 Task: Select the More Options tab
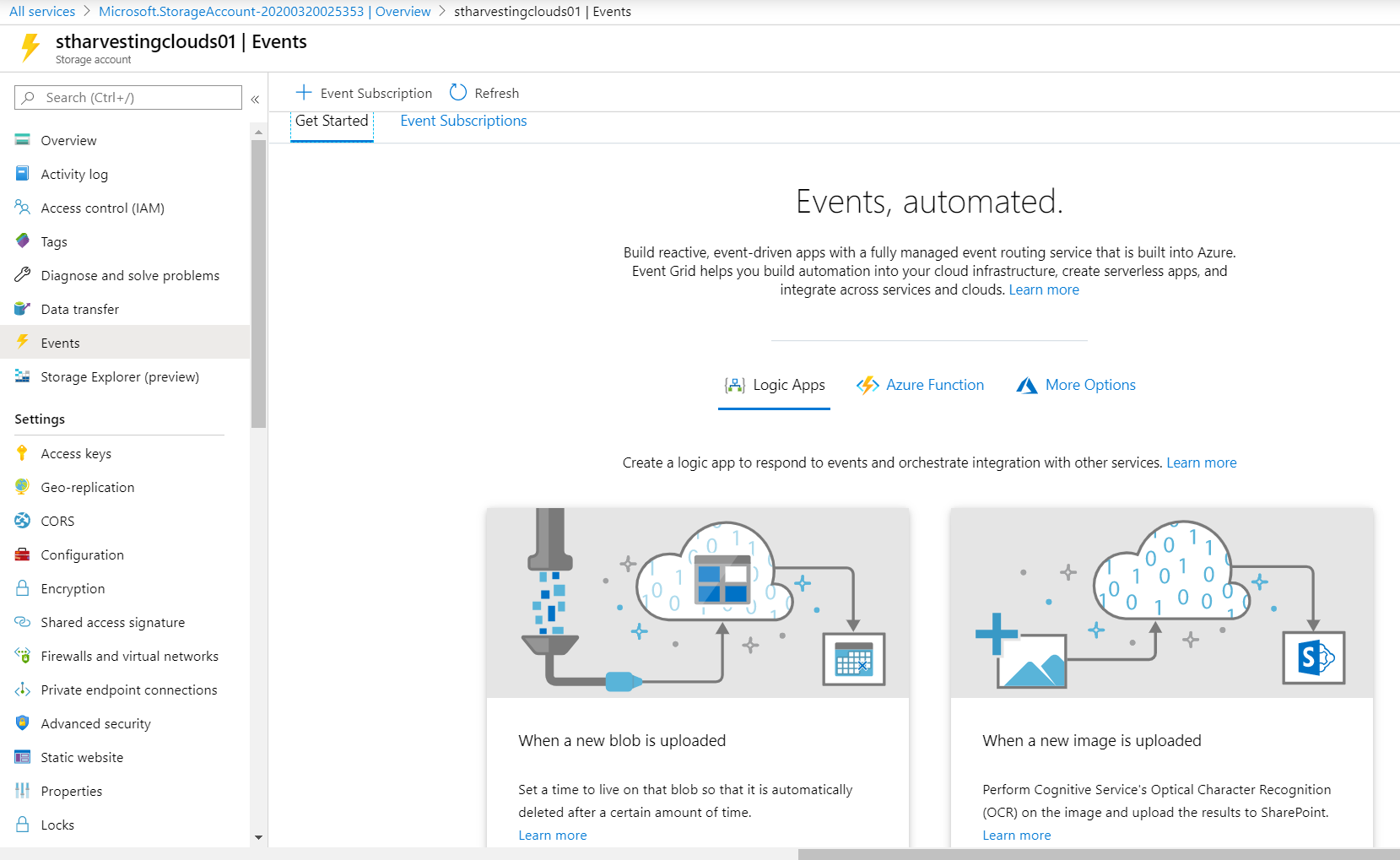click(1076, 386)
